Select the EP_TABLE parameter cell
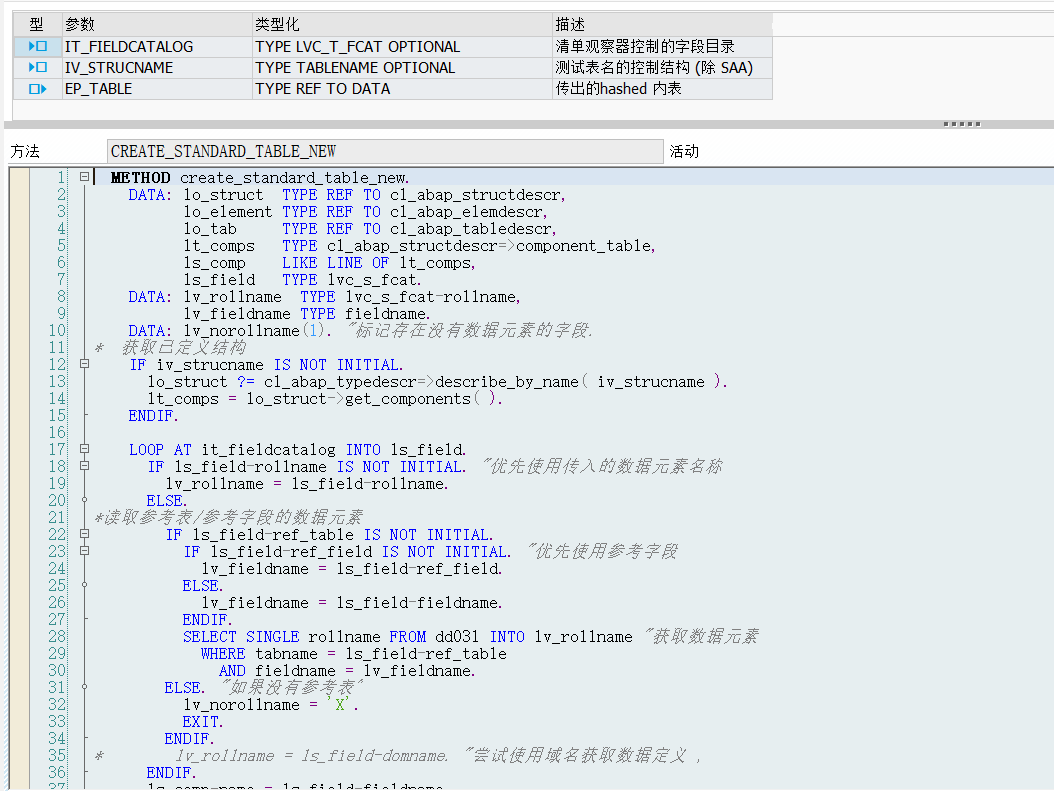This screenshot has height=791, width=1054. tap(157, 89)
